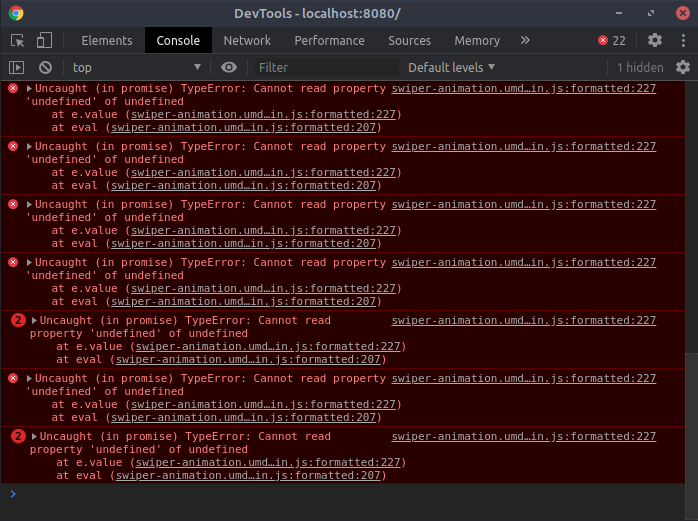This screenshot has height=521, width=698.
Task: Open the three-dot customize menu
Action: tap(683, 41)
